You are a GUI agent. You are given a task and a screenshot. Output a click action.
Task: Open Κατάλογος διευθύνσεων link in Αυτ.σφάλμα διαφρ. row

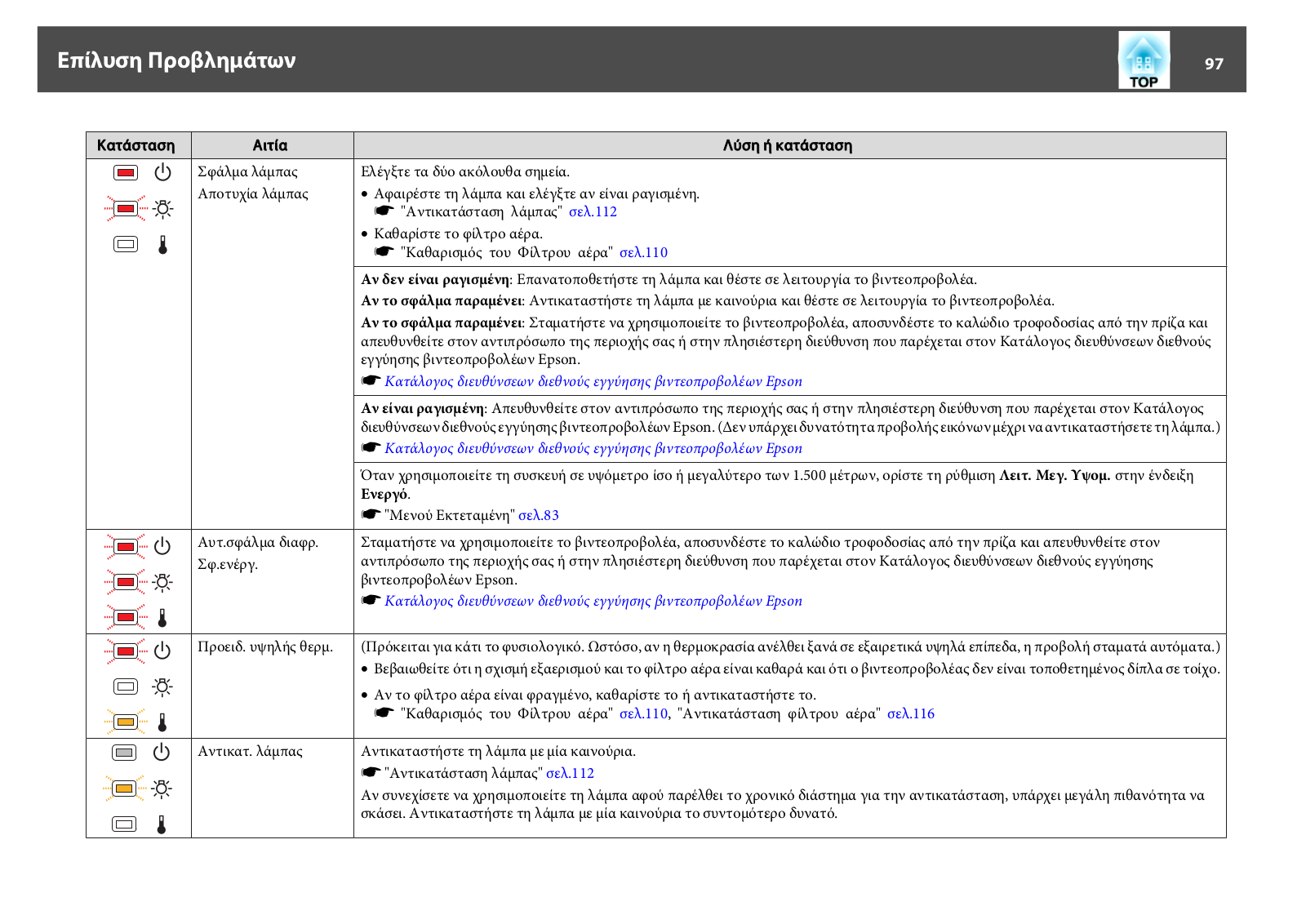pyautogui.click(x=593, y=602)
